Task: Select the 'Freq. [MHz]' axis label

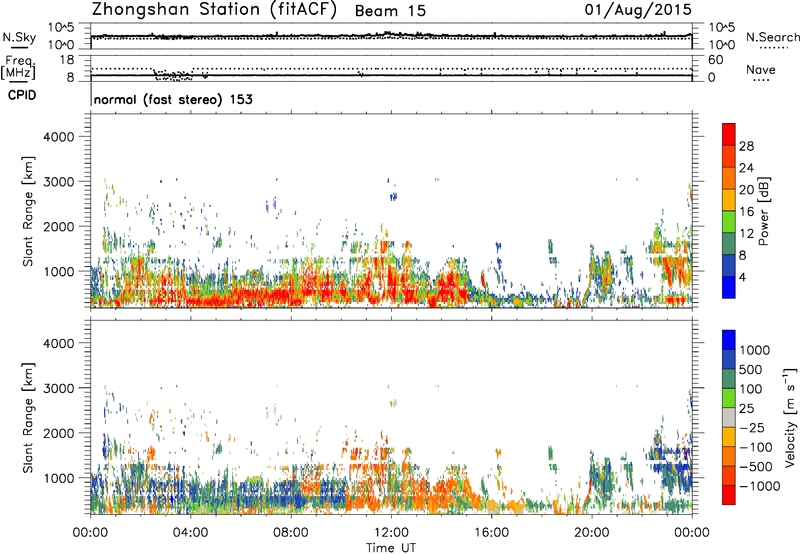Action: pyautogui.click(x=18, y=68)
